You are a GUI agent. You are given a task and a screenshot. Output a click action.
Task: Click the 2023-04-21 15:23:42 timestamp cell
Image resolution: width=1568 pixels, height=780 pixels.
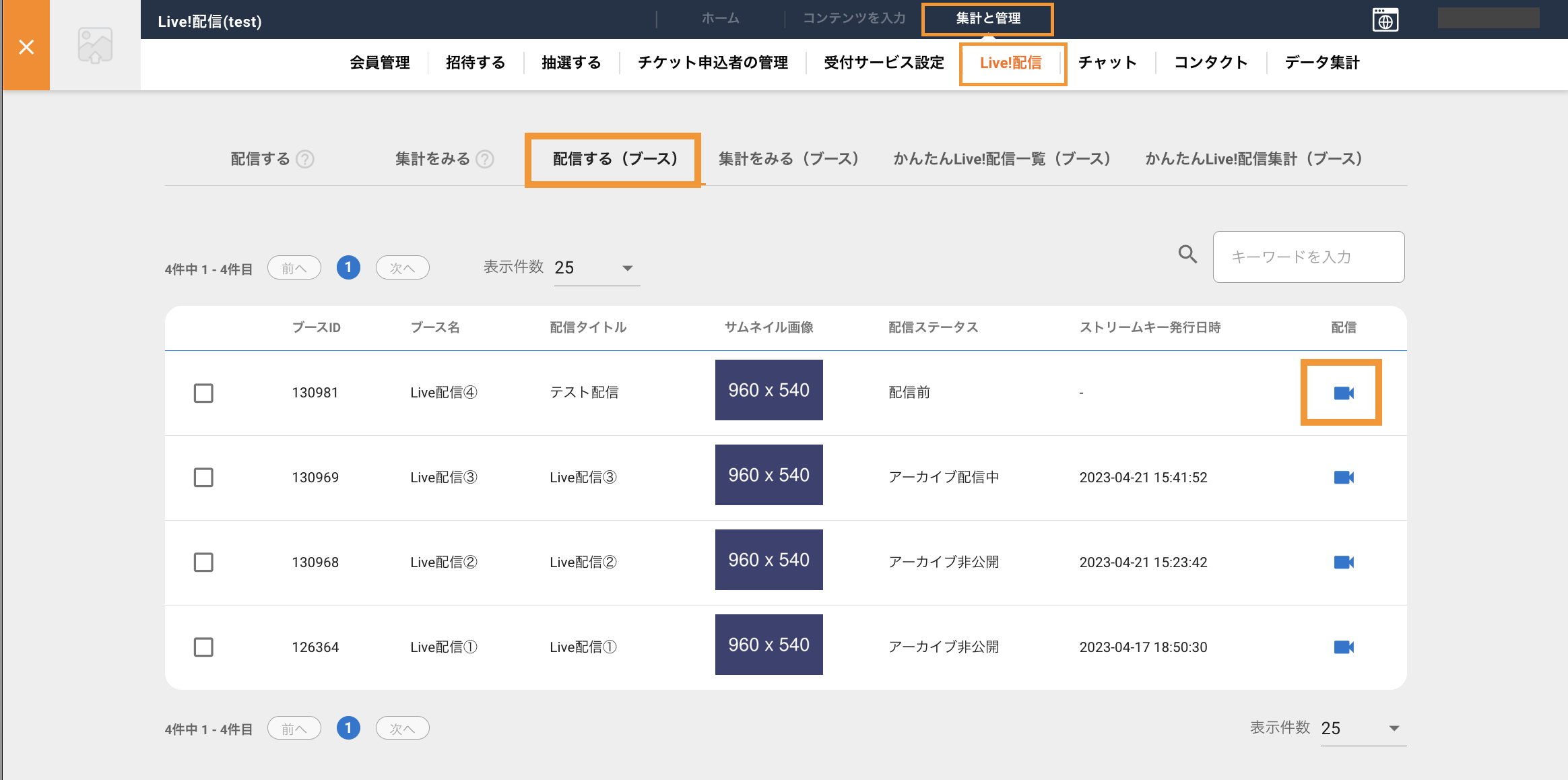[x=1144, y=562]
